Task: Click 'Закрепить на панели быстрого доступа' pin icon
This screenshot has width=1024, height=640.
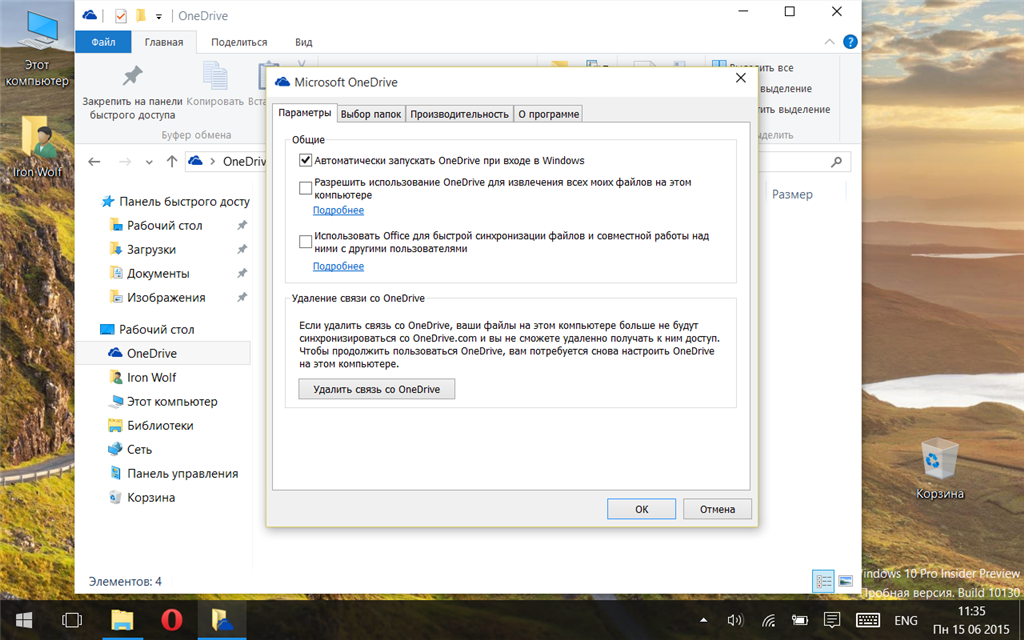Action: tap(133, 76)
